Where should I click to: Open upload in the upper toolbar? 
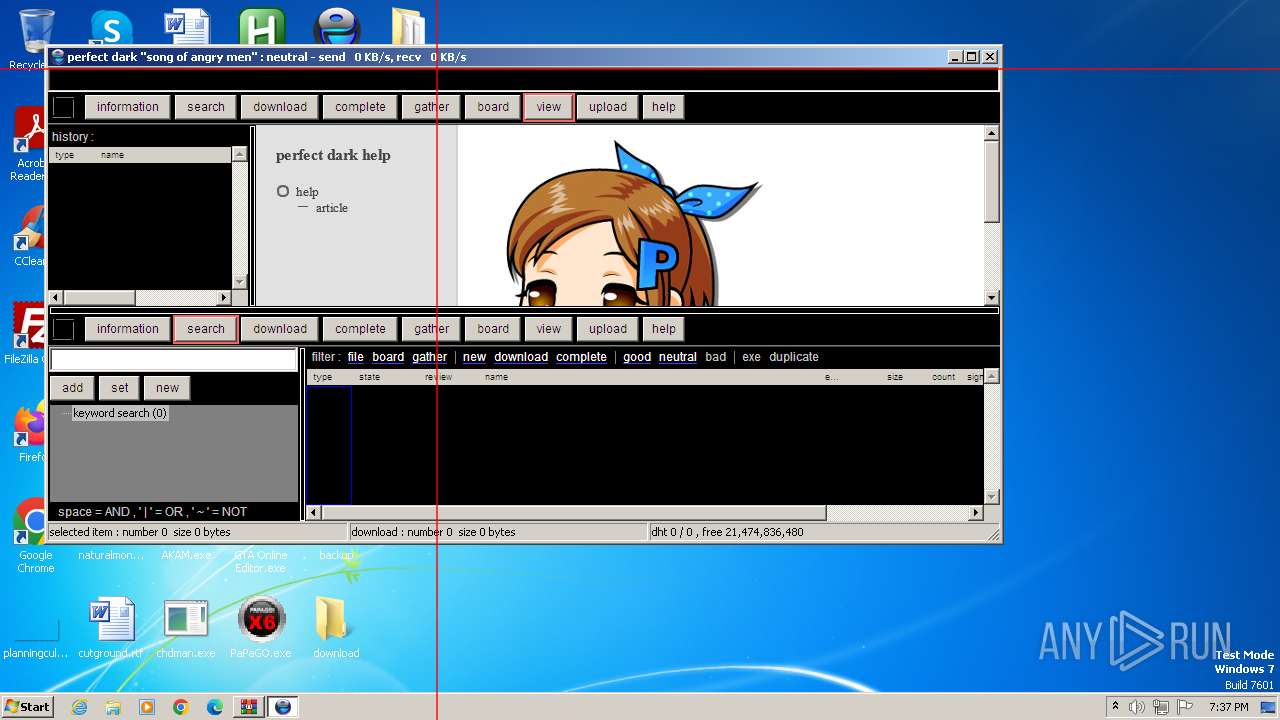click(608, 107)
